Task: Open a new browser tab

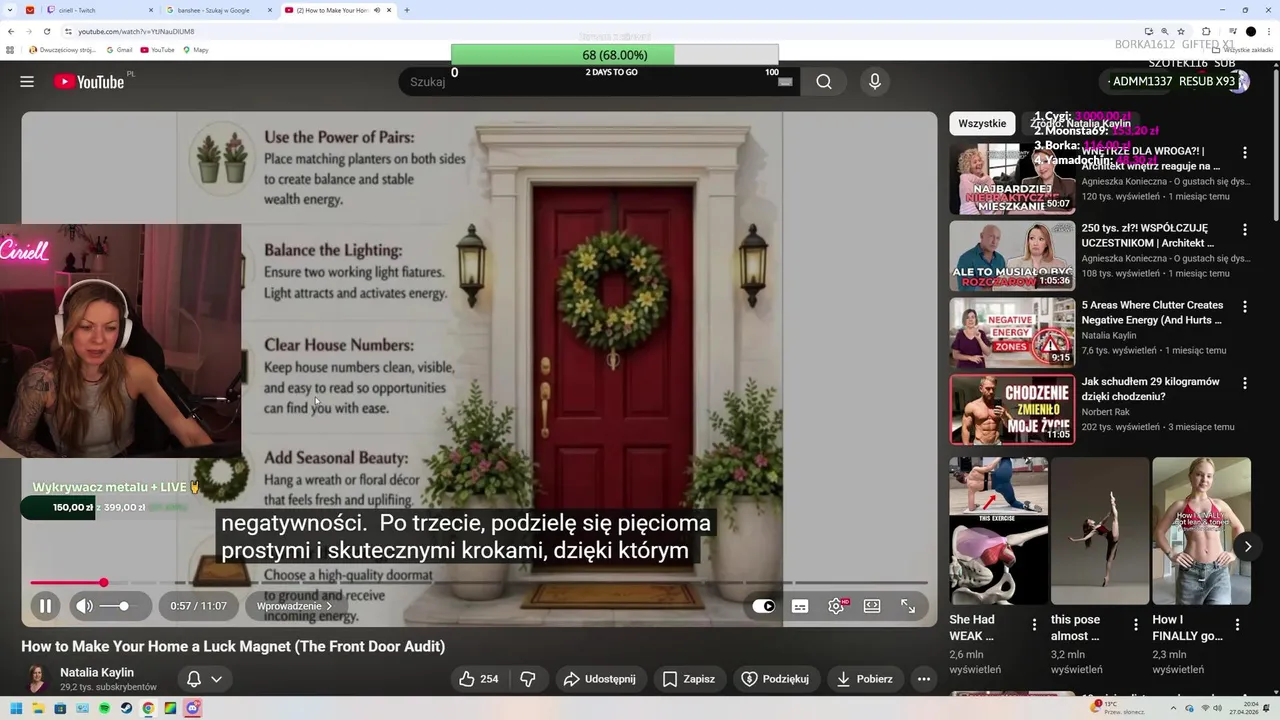Action: (407, 10)
